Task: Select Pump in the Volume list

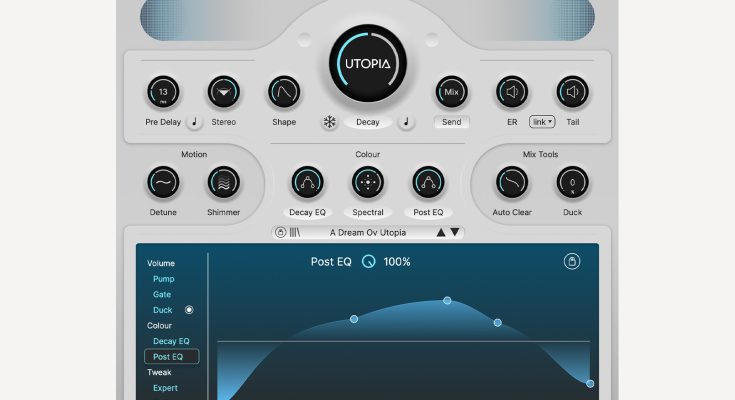Action: (x=164, y=279)
